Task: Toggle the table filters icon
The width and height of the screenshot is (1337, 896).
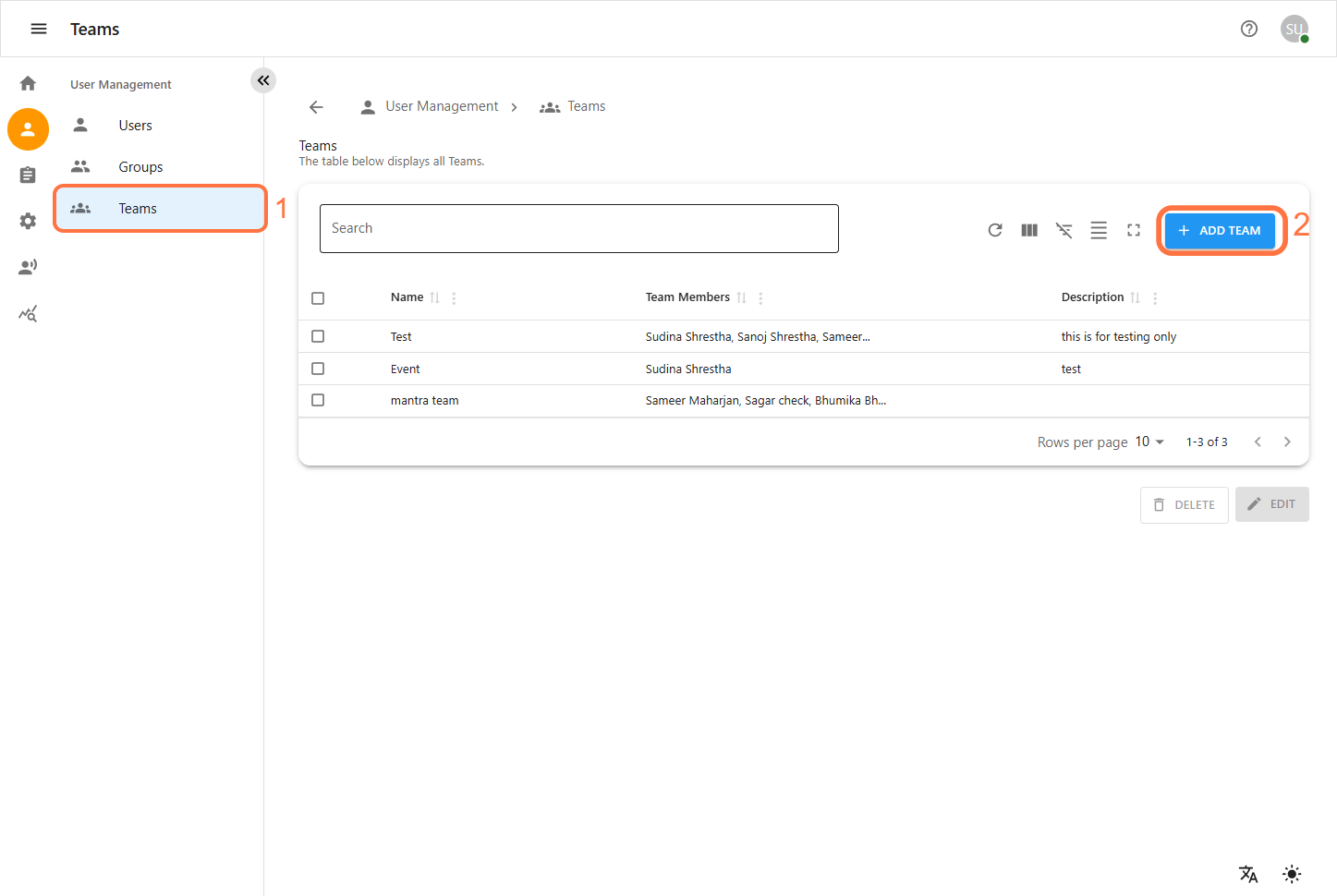Action: [x=1064, y=230]
